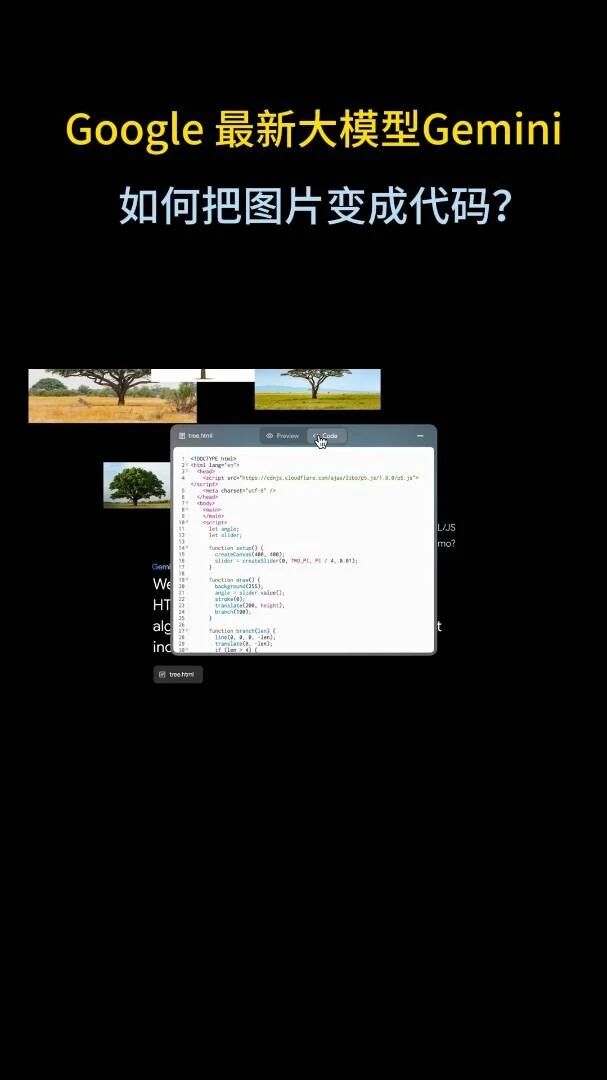Collapse the head tag at line 3

(x=187, y=471)
